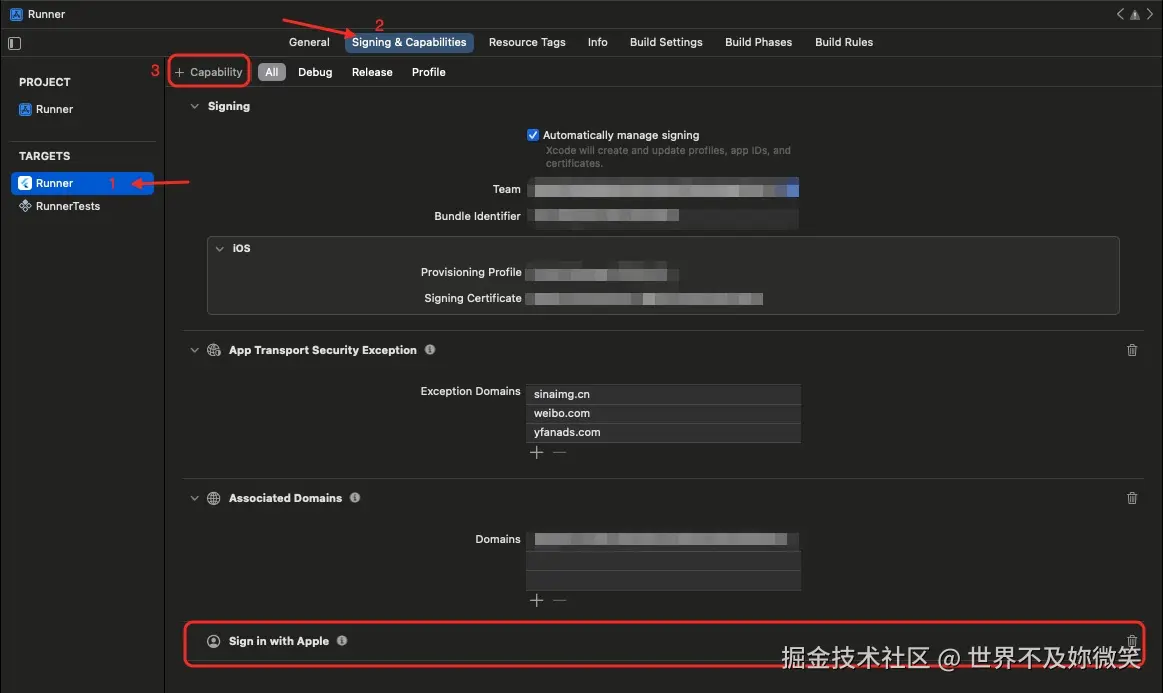Click the person icon next to Sign in with Apple
1163x693 pixels.
click(x=213, y=640)
